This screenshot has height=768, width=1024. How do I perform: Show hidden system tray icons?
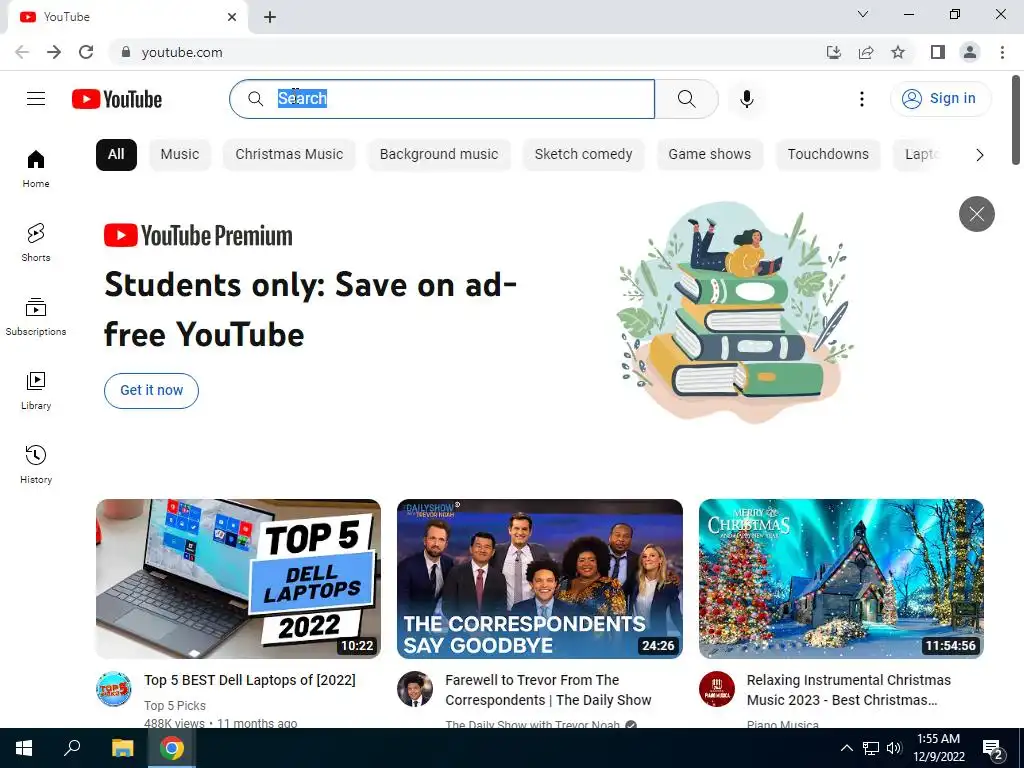(x=846, y=748)
